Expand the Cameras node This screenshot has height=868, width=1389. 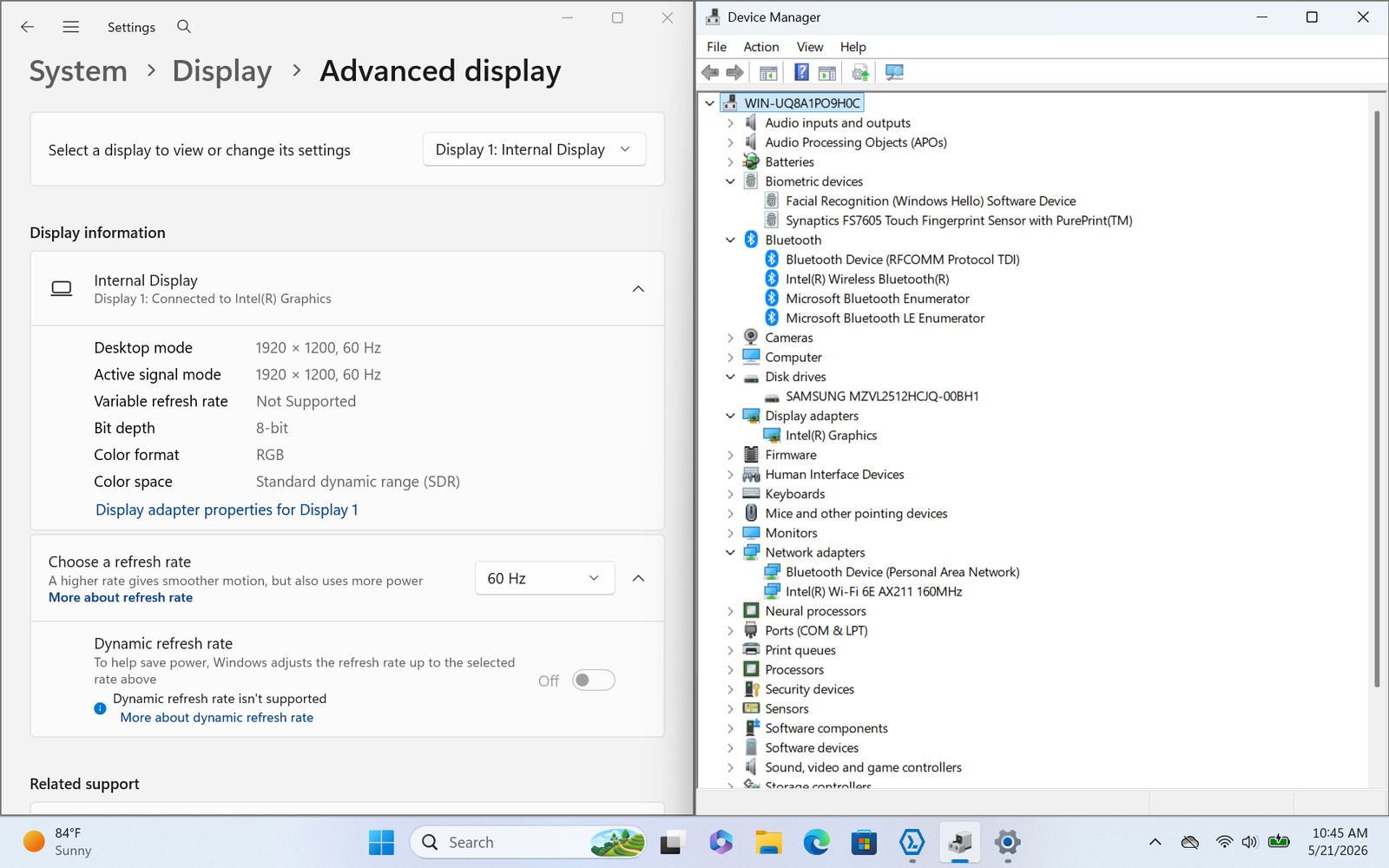pyautogui.click(x=730, y=338)
